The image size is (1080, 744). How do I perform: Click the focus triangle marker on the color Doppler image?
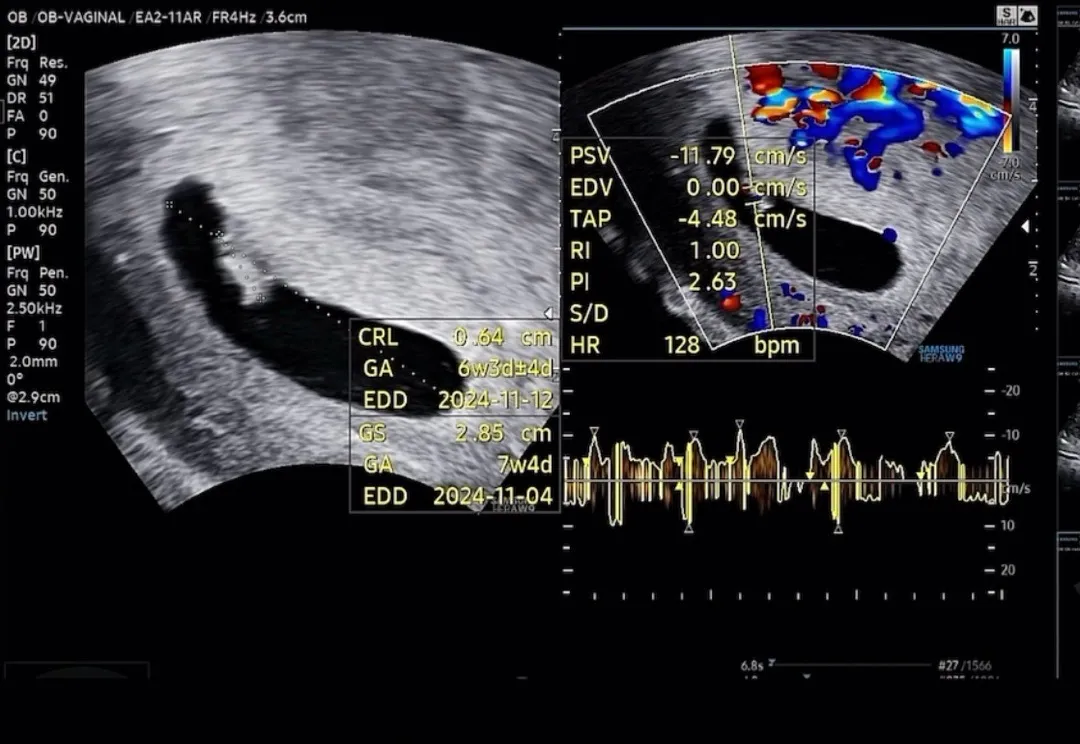pos(1026,226)
